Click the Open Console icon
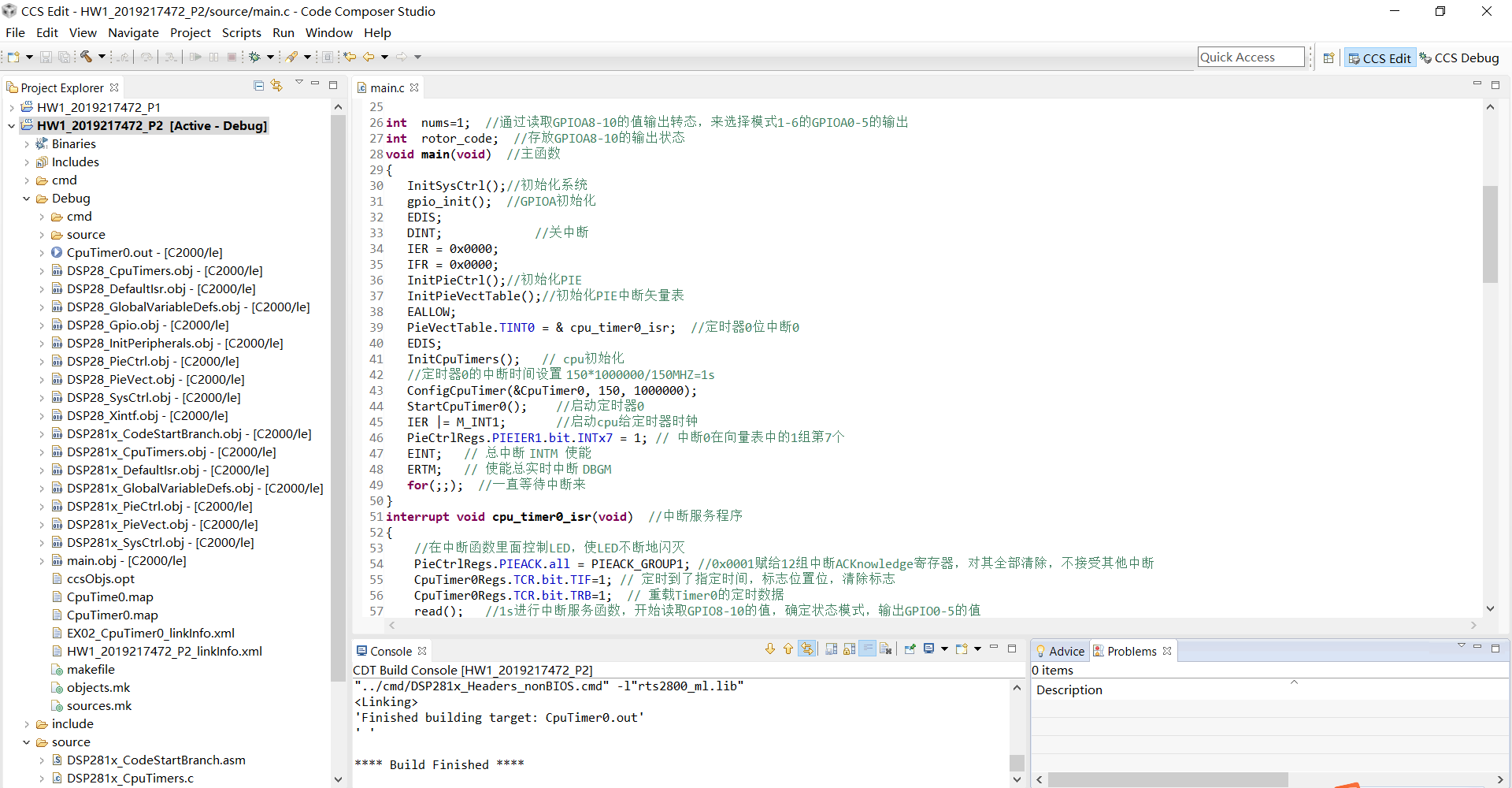 (962, 649)
